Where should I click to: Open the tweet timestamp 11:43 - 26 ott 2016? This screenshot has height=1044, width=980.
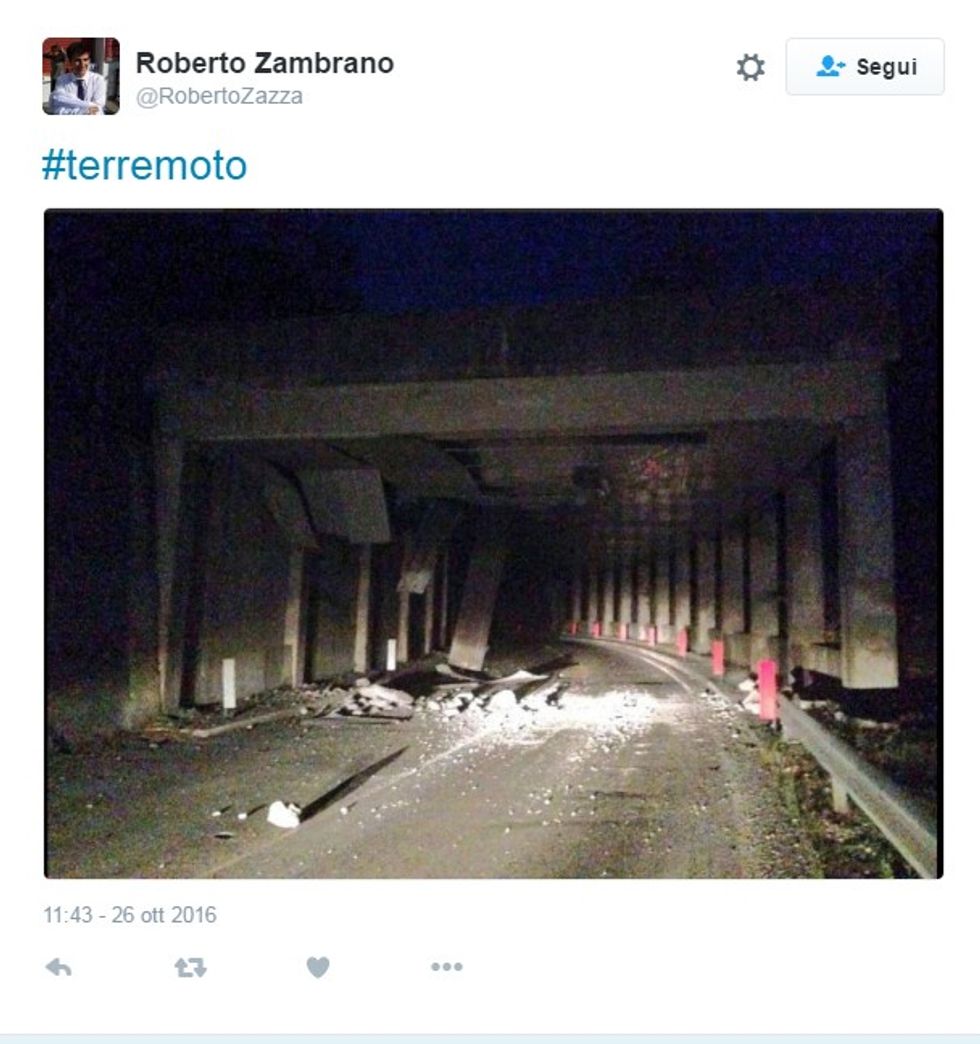130,915
